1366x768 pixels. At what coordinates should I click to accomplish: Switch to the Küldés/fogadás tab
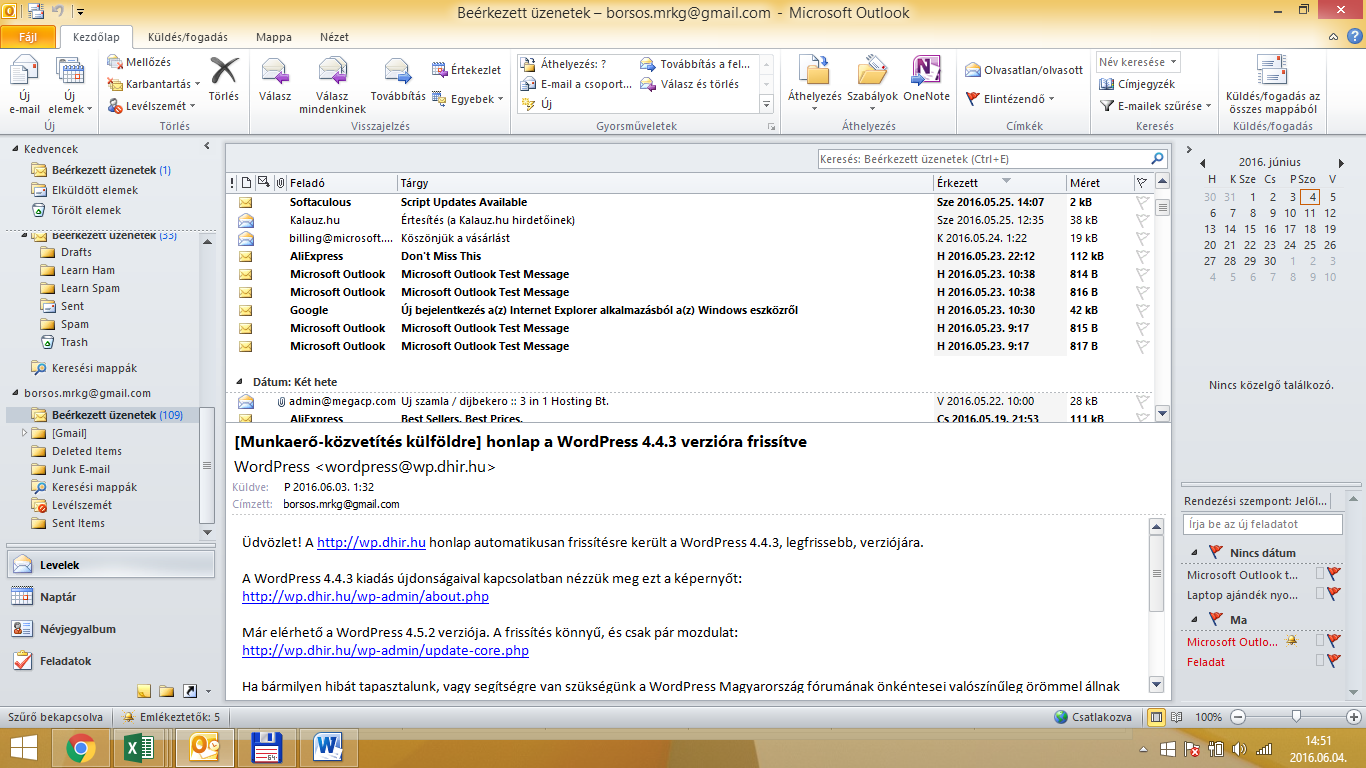click(188, 37)
